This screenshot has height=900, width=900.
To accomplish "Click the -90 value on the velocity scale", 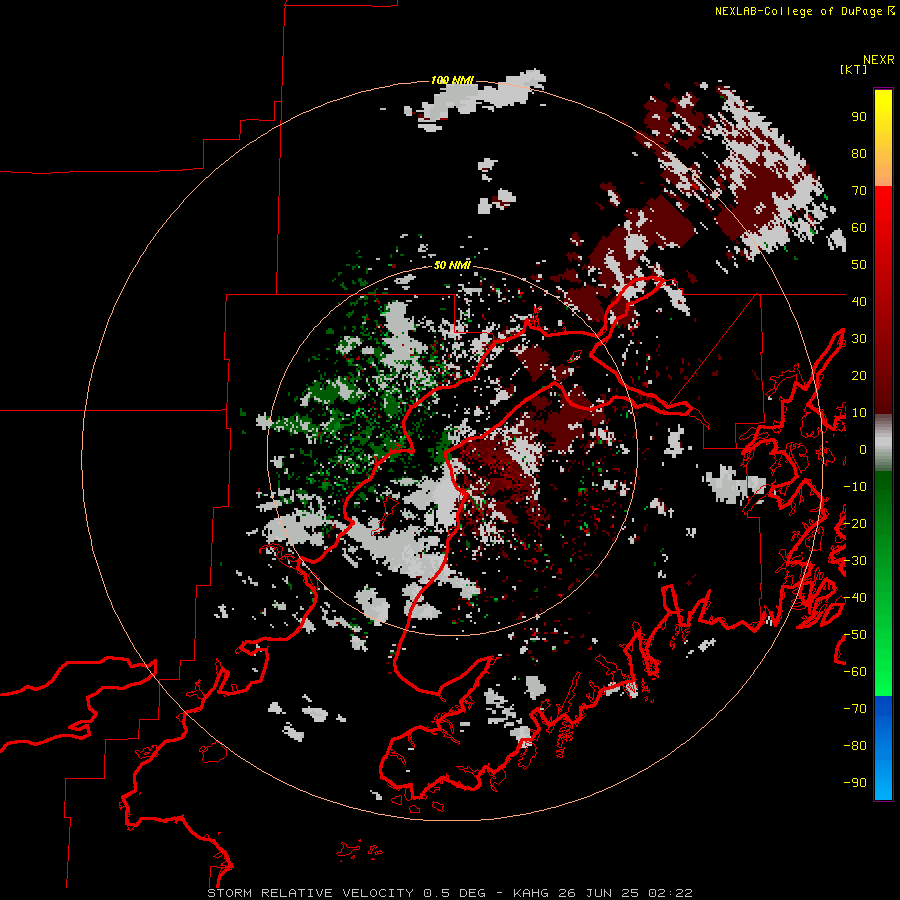I will 855,783.
